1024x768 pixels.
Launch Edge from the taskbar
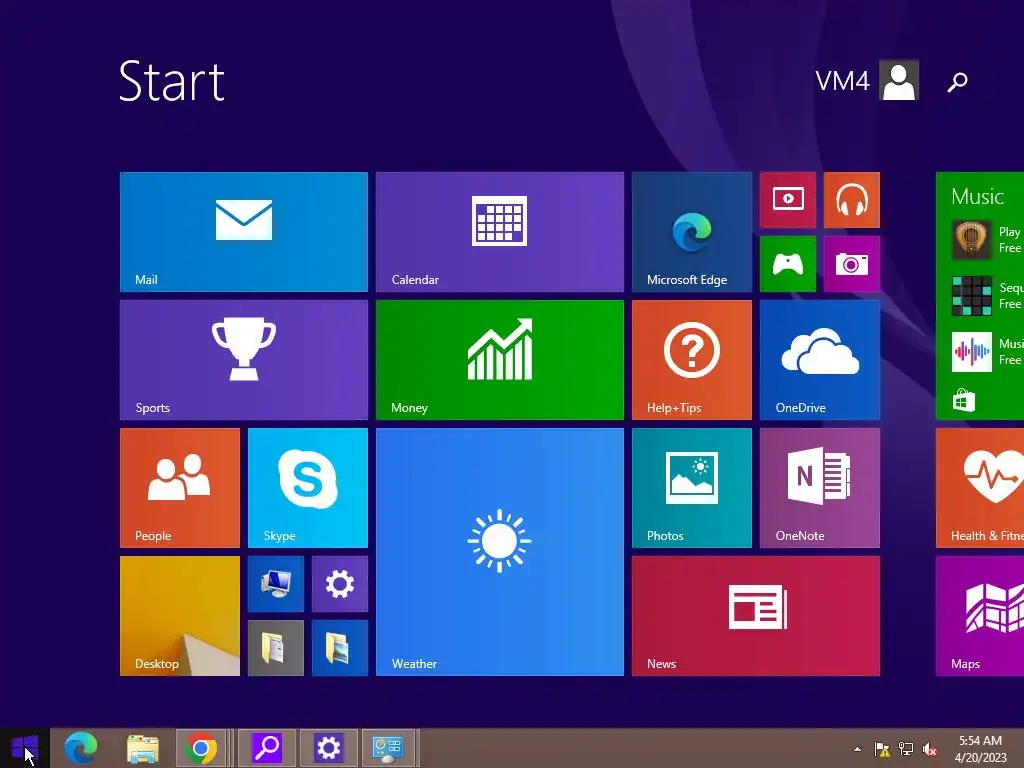tap(81, 748)
